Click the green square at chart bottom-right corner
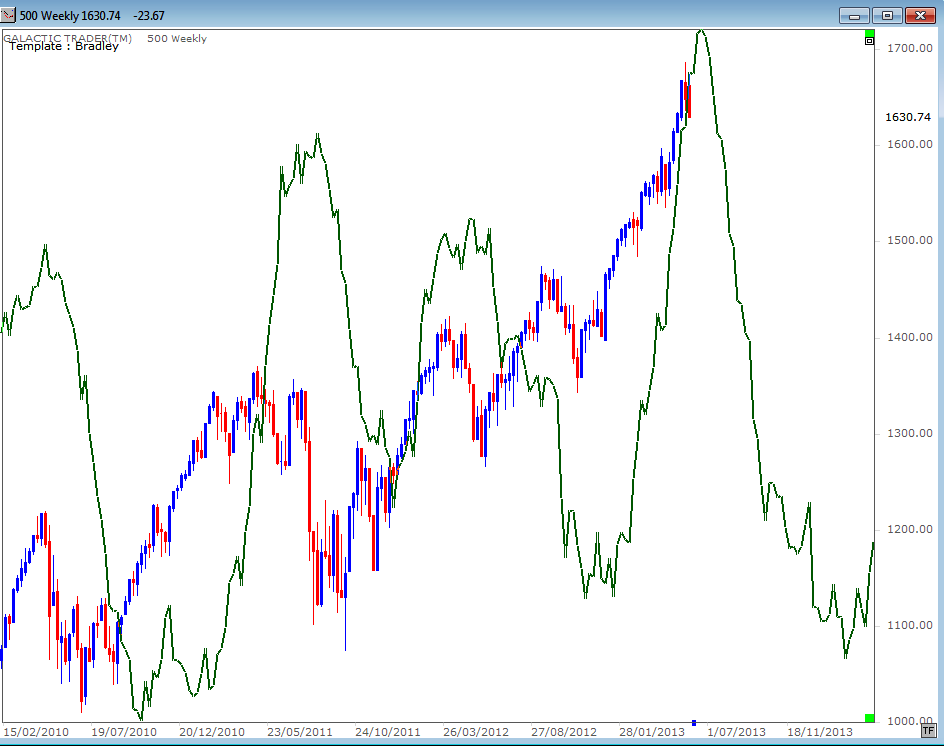This screenshot has height=746, width=944. click(869, 718)
